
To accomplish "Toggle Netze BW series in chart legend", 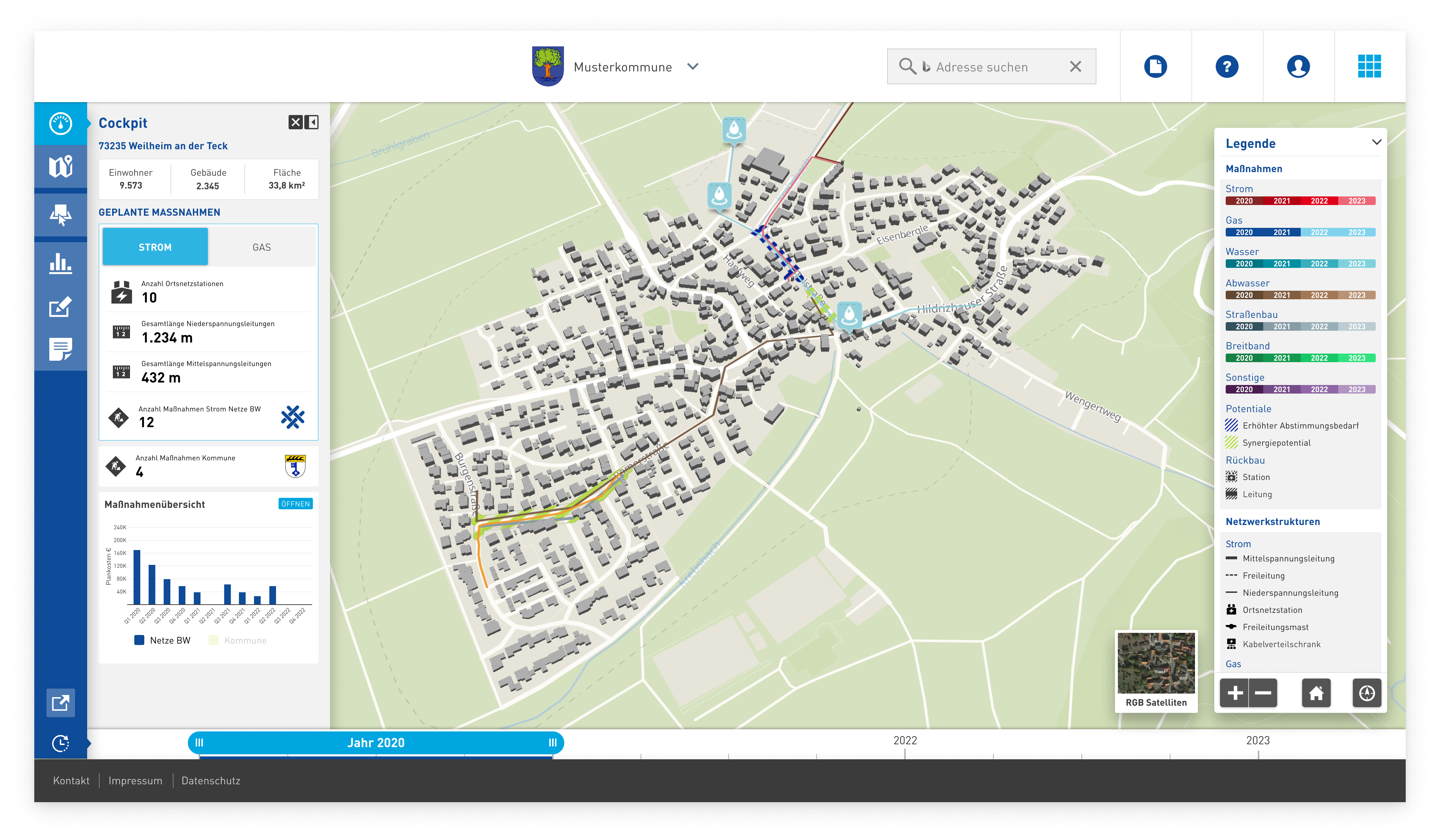I will [162, 641].
